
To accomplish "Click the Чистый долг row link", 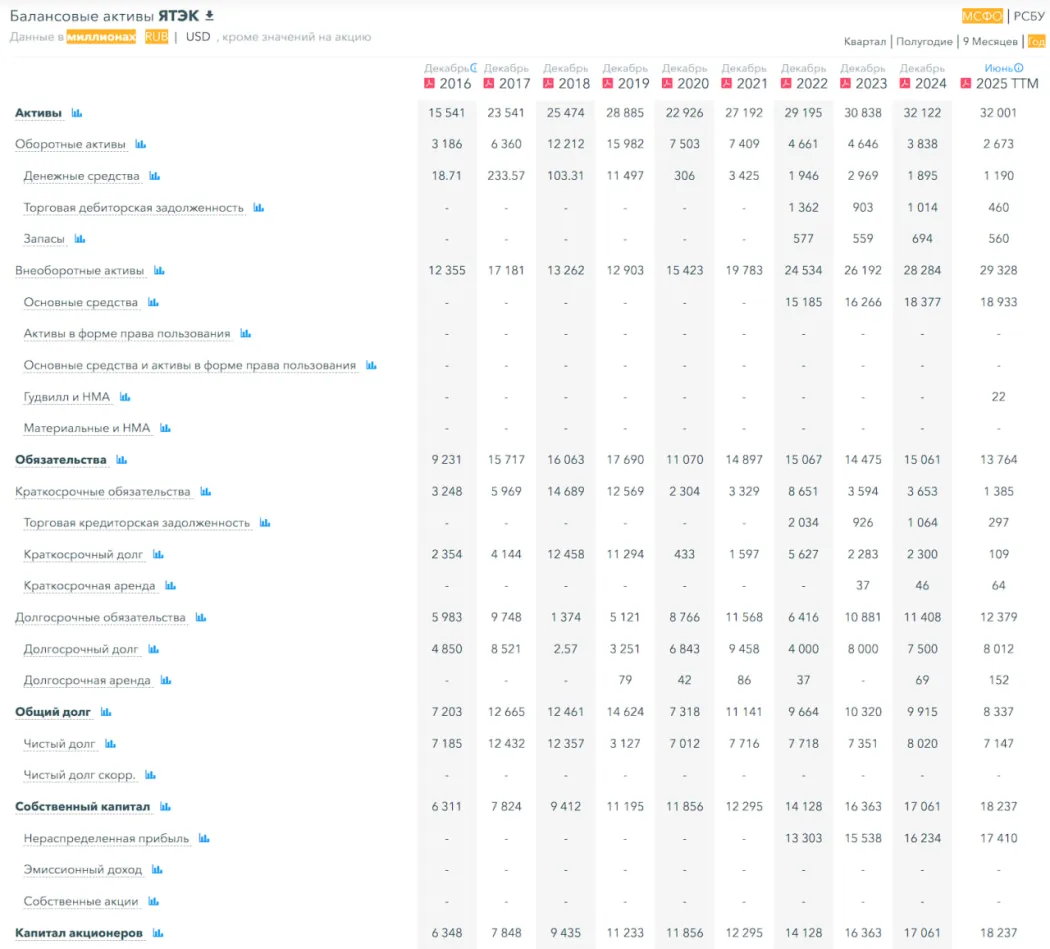I will 60,744.
